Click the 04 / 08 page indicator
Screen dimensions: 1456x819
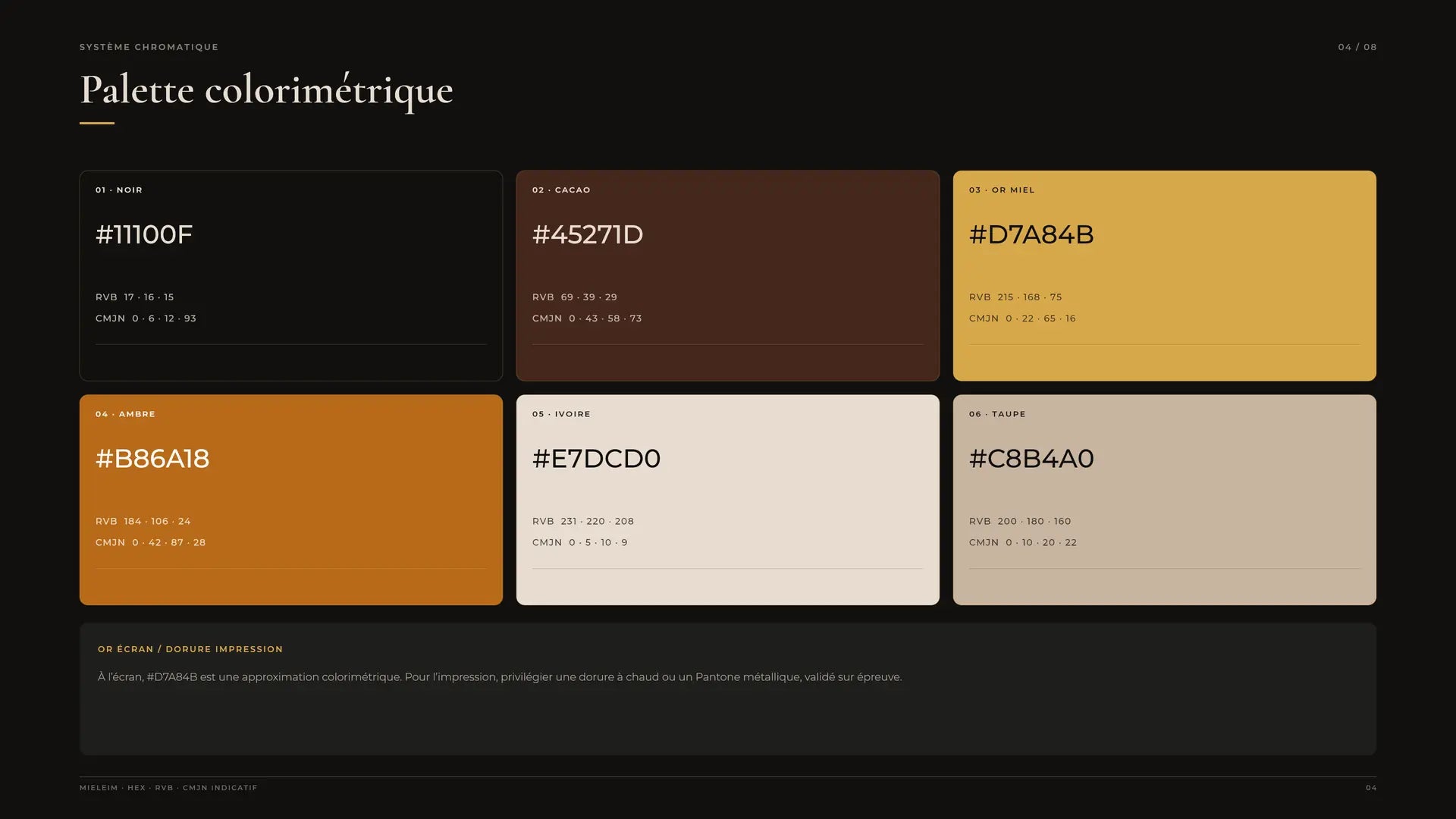pos(1357,47)
